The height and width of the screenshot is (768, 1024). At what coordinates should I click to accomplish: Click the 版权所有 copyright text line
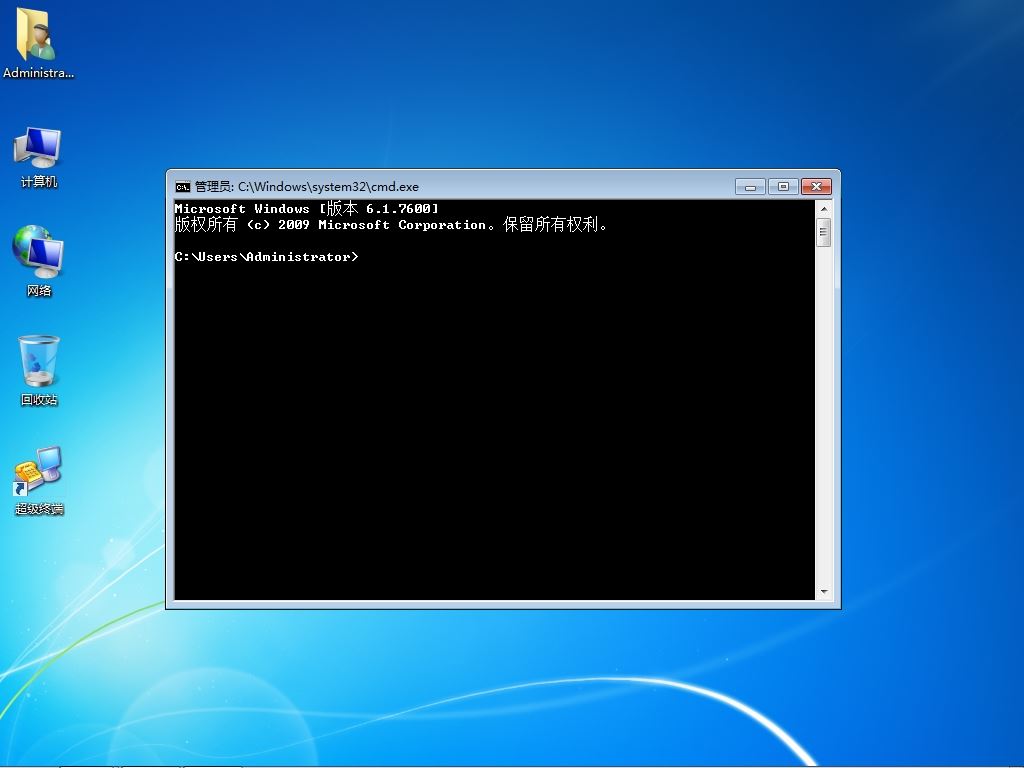click(x=392, y=225)
